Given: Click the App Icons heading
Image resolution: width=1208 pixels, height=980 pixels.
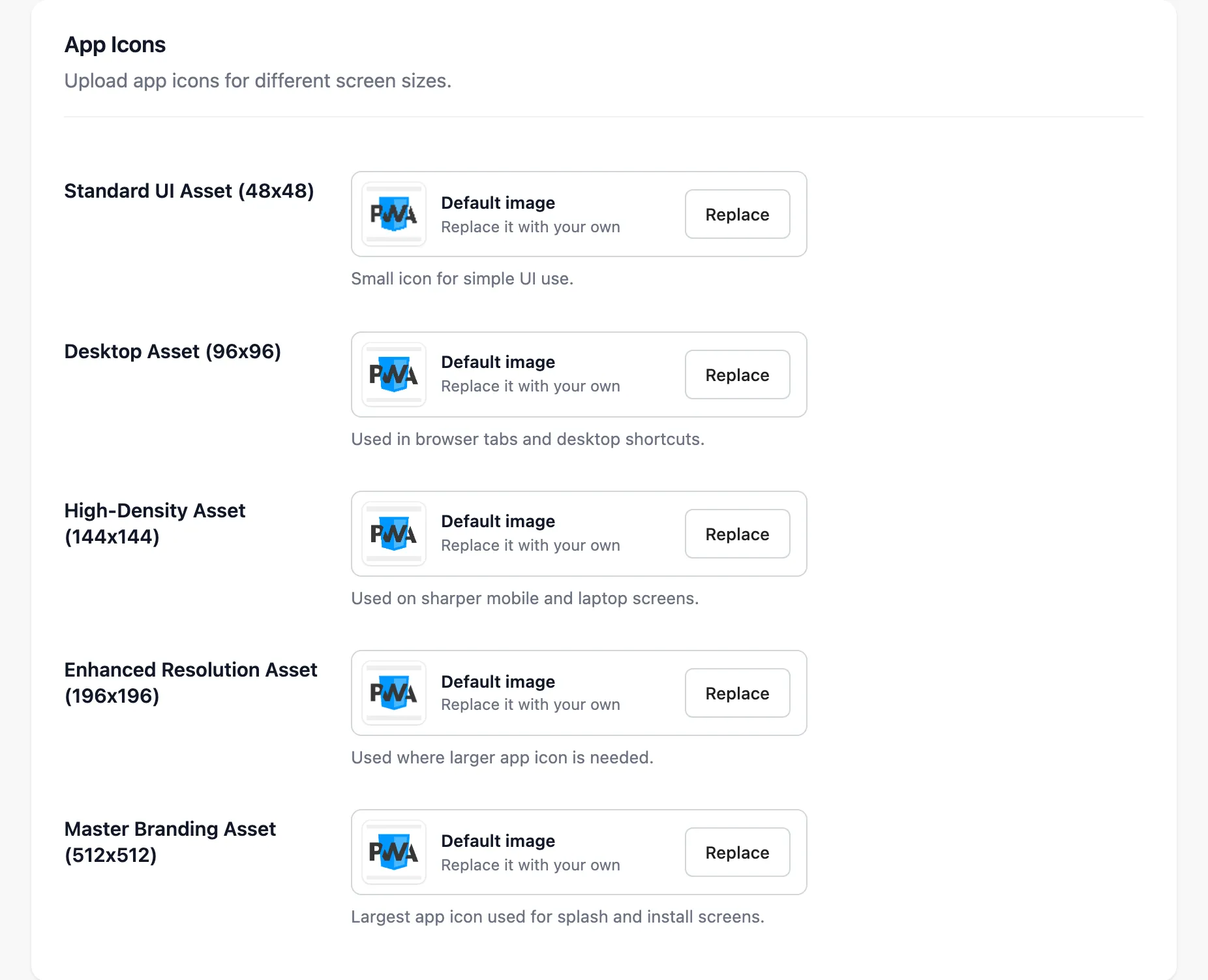Looking at the screenshot, I should pos(115,44).
